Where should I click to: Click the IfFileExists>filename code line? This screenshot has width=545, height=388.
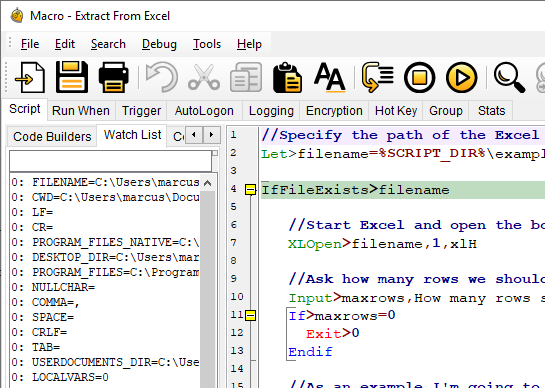tap(355, 190)
